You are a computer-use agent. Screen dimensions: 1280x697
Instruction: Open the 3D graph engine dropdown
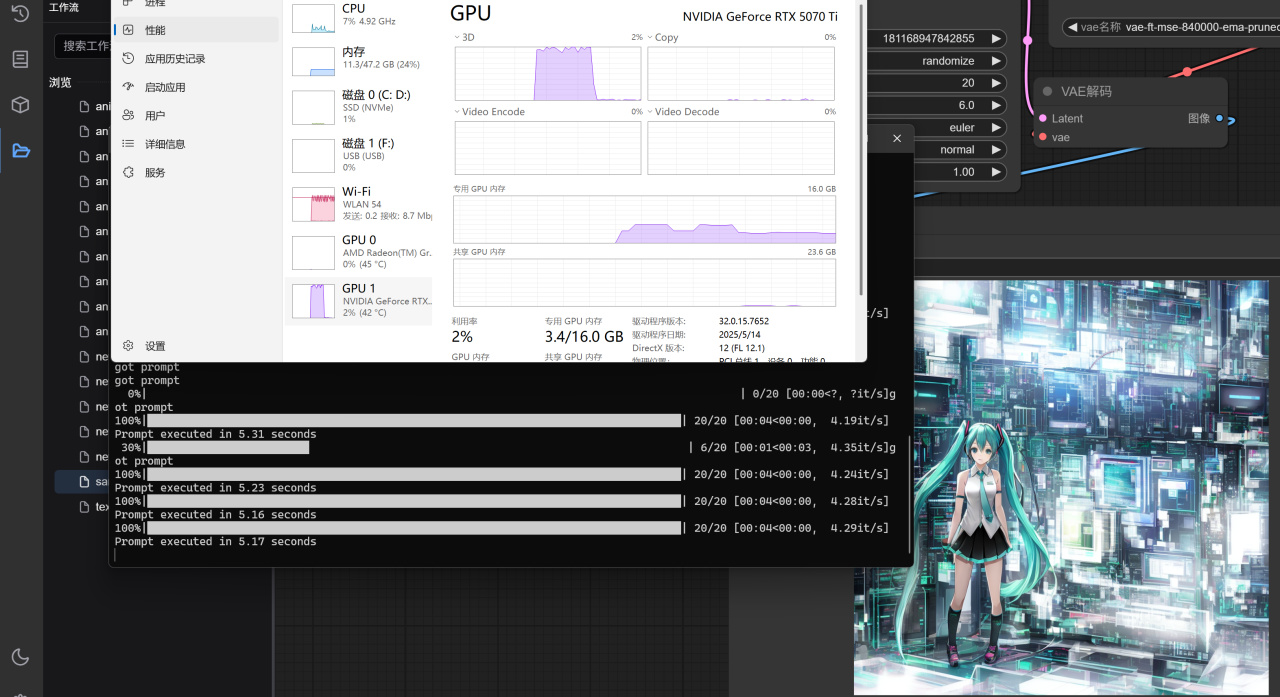[x=465, y=37]
